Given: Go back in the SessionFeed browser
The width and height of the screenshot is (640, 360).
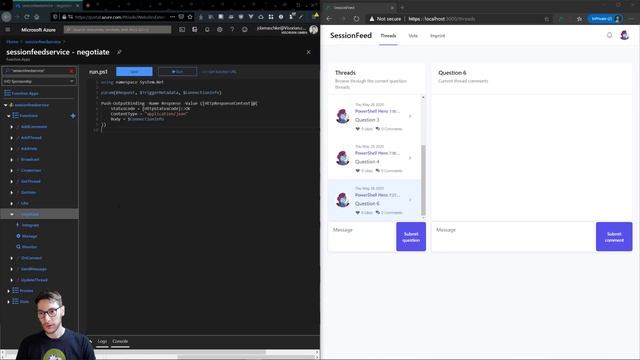Looking at the screenshot, I should pyautogui.click(x=329, y=19).
